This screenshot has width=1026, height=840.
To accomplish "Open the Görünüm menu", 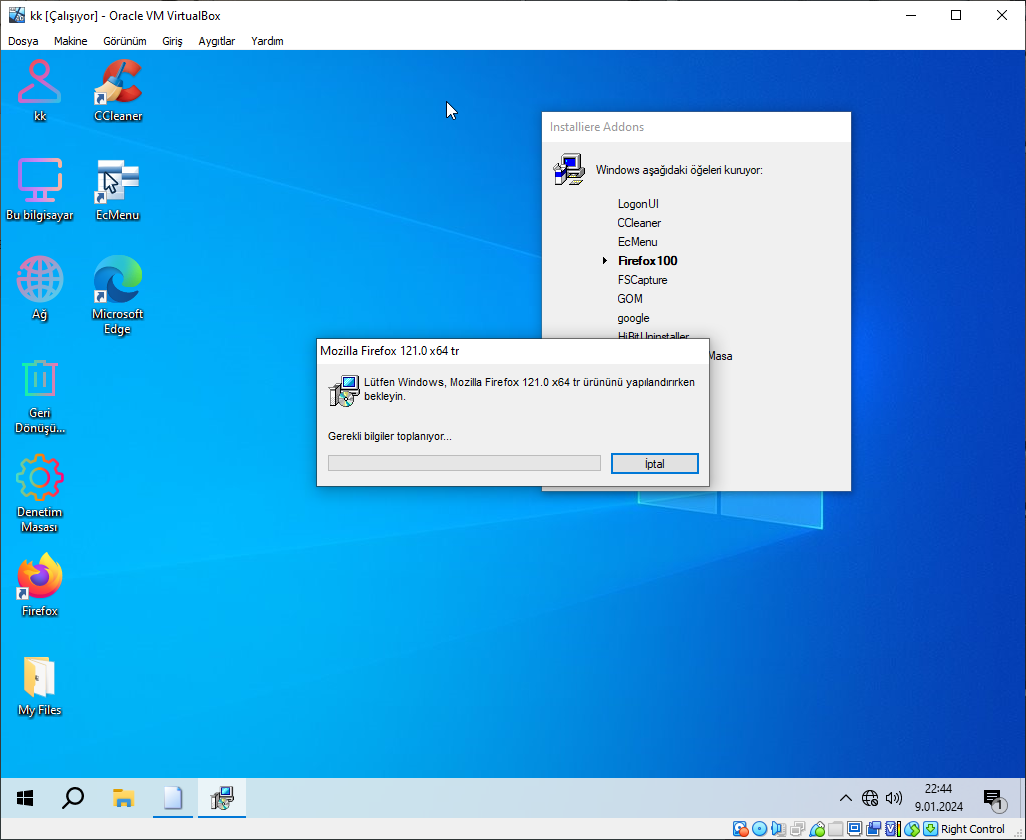I will (x=125, y=41).
